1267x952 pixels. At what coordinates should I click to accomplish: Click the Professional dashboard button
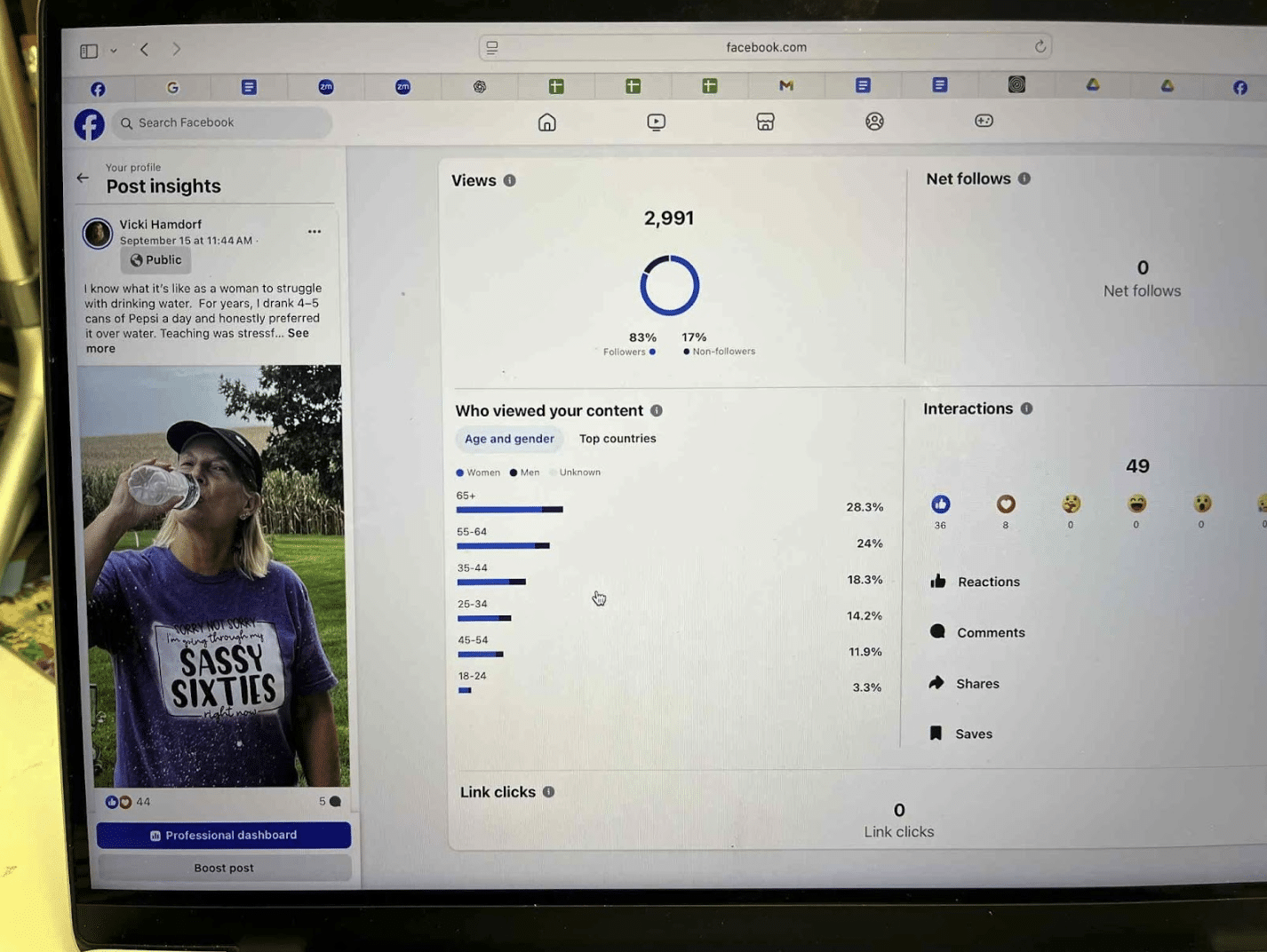click(223, 835)
